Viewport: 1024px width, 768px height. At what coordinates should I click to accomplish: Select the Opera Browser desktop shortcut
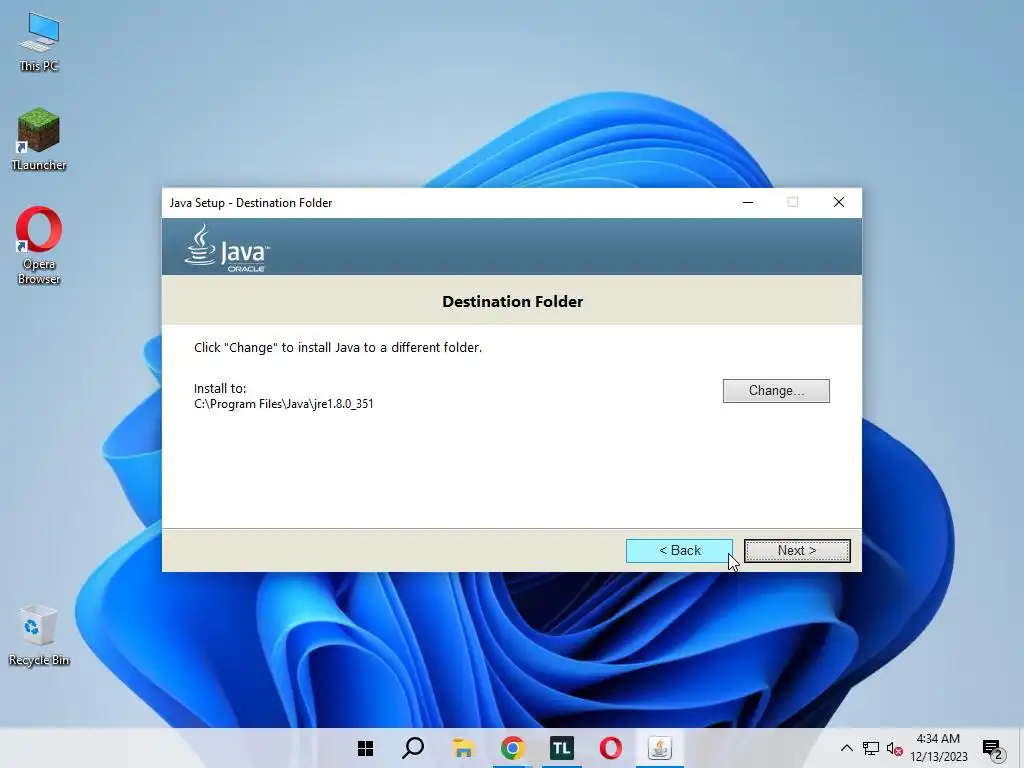coord(39,246)
